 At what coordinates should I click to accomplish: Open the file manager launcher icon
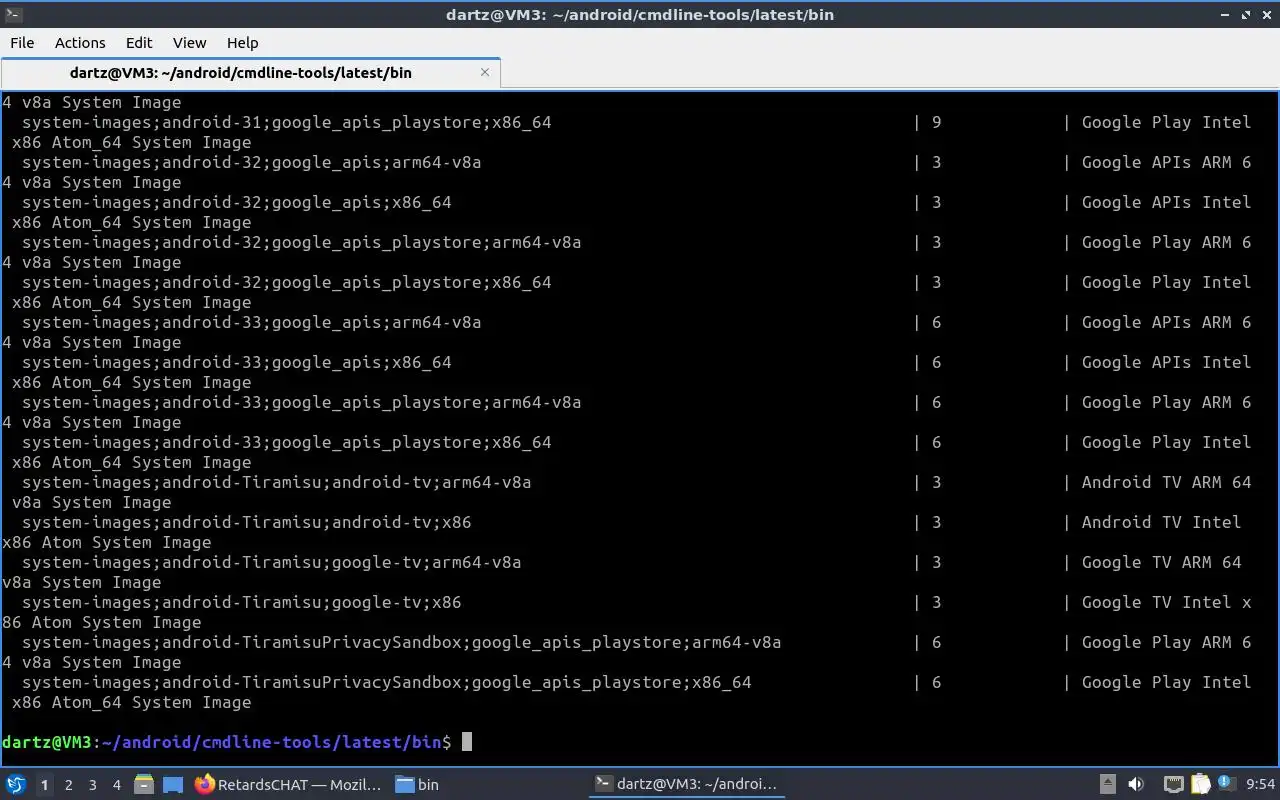[143, 785]
